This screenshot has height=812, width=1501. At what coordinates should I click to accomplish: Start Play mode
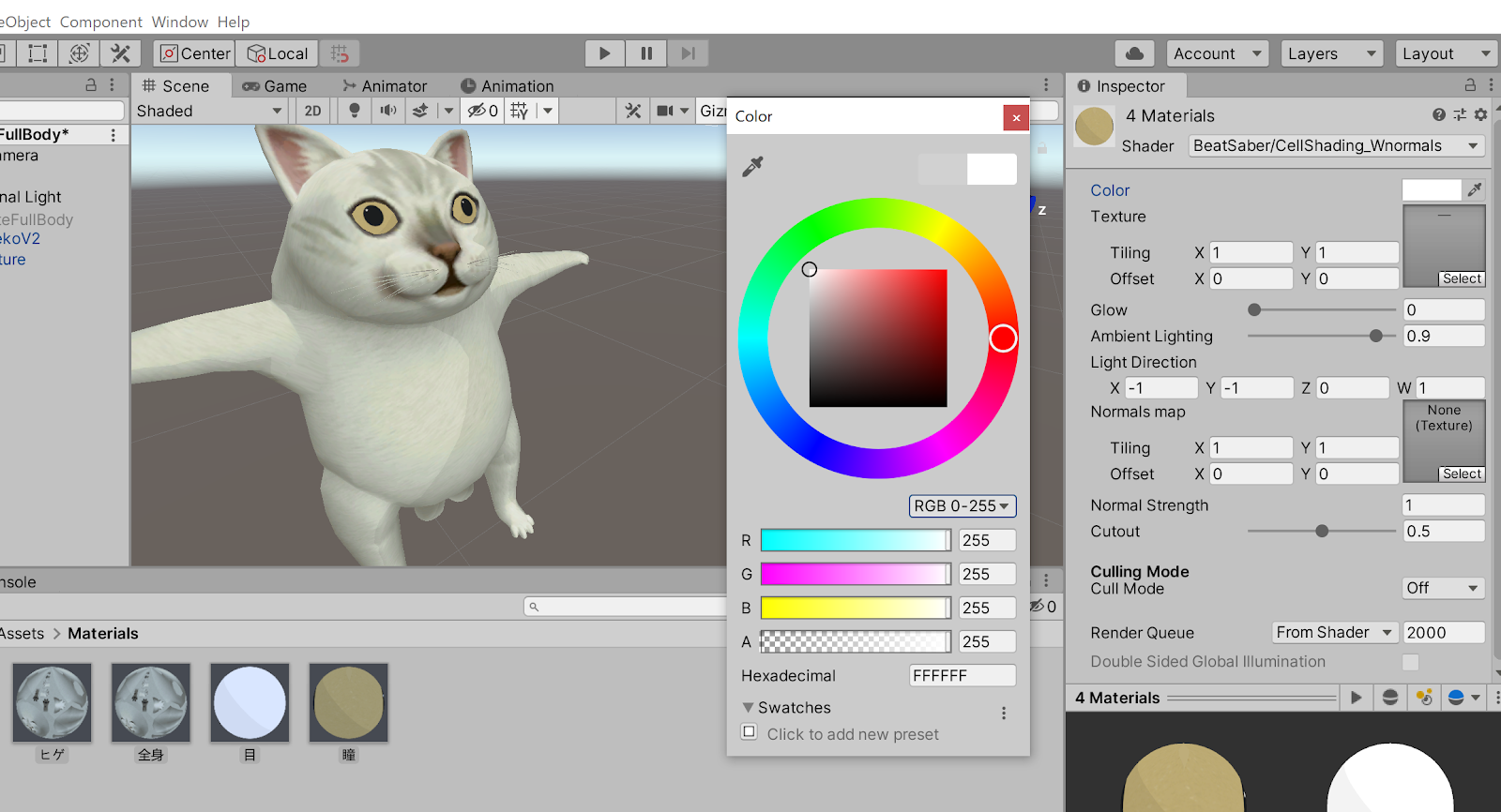tap(605, 53)
